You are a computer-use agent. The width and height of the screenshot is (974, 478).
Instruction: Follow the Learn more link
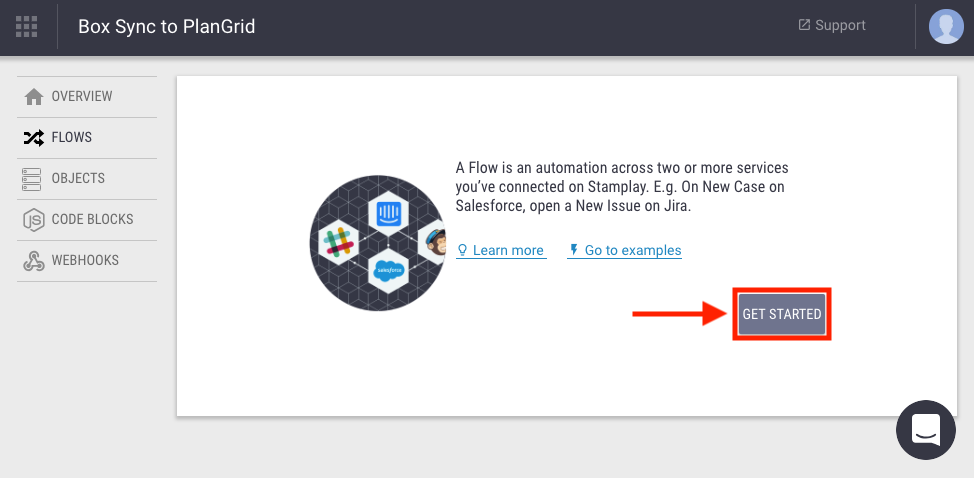[501, 251]
